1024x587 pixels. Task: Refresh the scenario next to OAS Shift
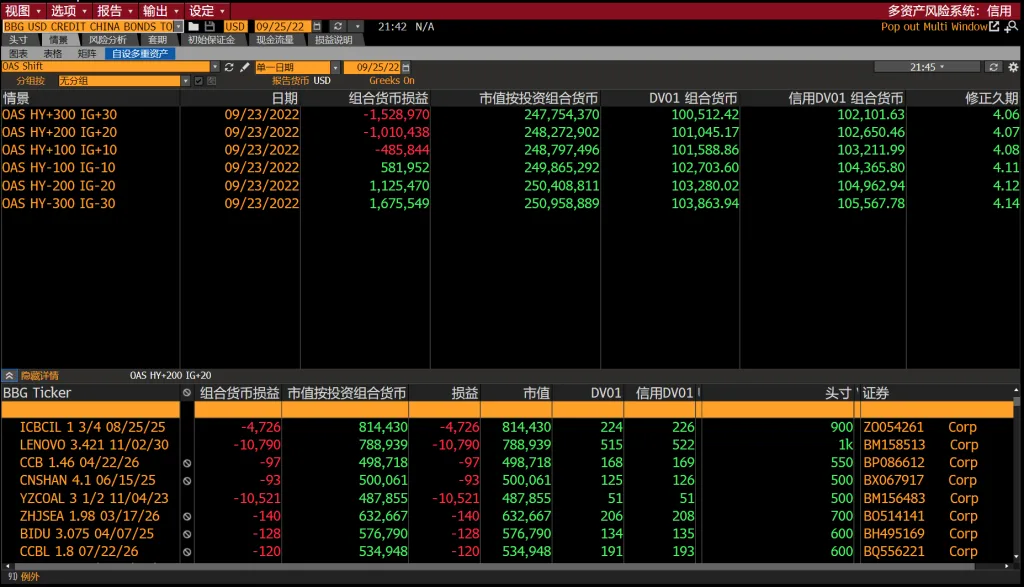(x=229, y=67)
